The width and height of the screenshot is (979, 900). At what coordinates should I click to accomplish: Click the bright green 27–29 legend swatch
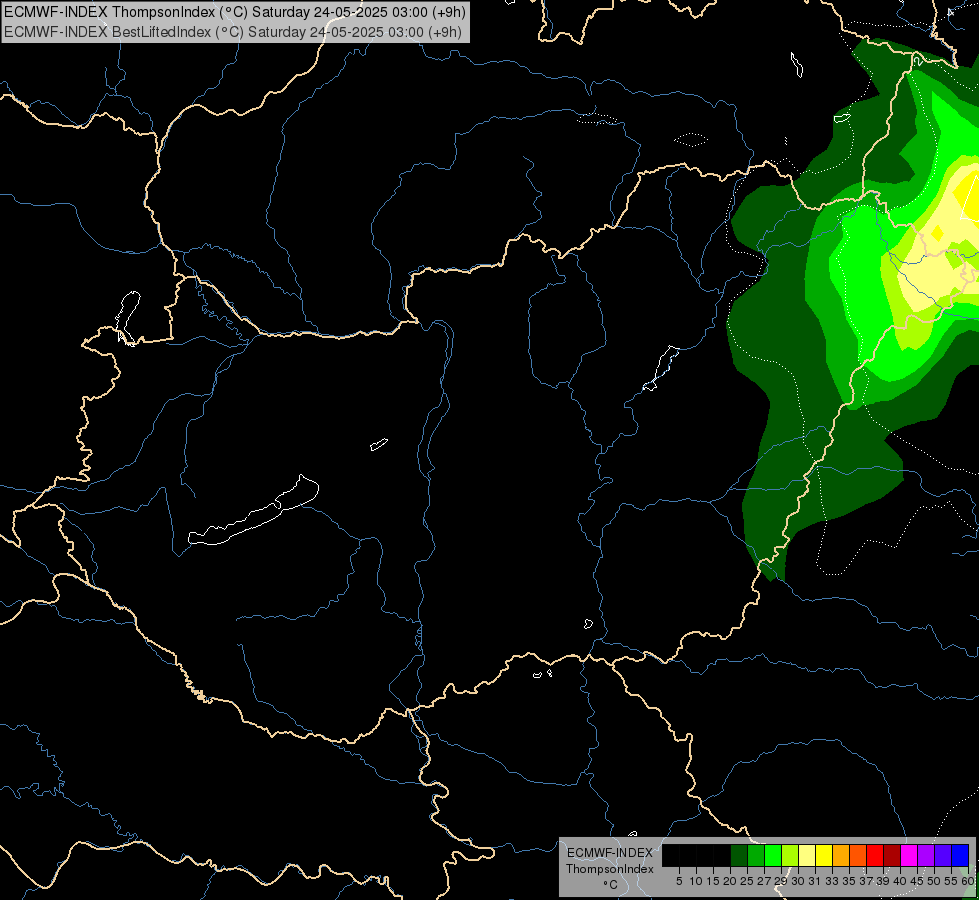(773, 856)
